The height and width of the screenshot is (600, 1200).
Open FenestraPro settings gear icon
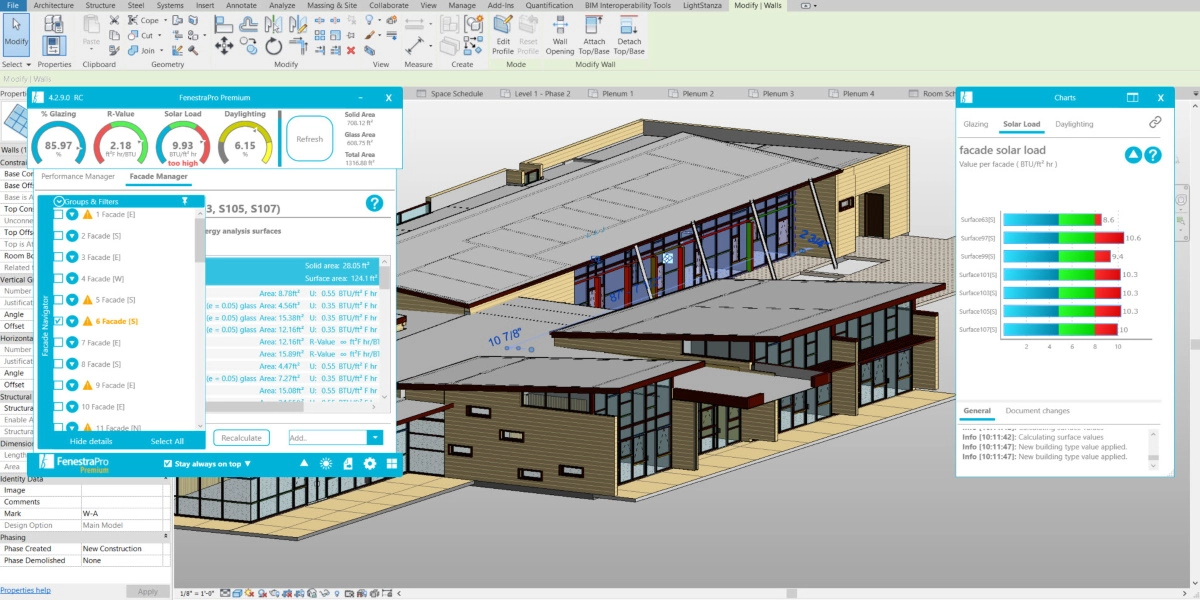click(x=369, y=463)
